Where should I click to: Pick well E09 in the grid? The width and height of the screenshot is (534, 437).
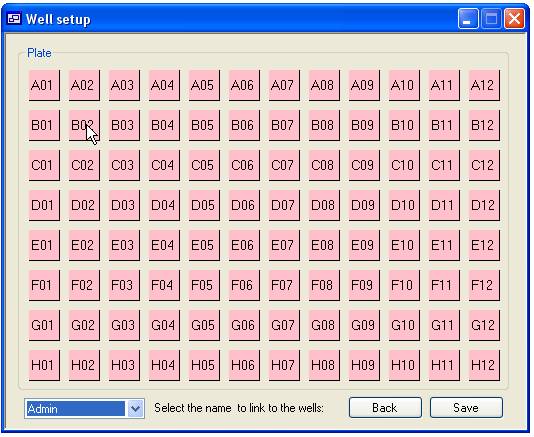(x=364, y=245)
